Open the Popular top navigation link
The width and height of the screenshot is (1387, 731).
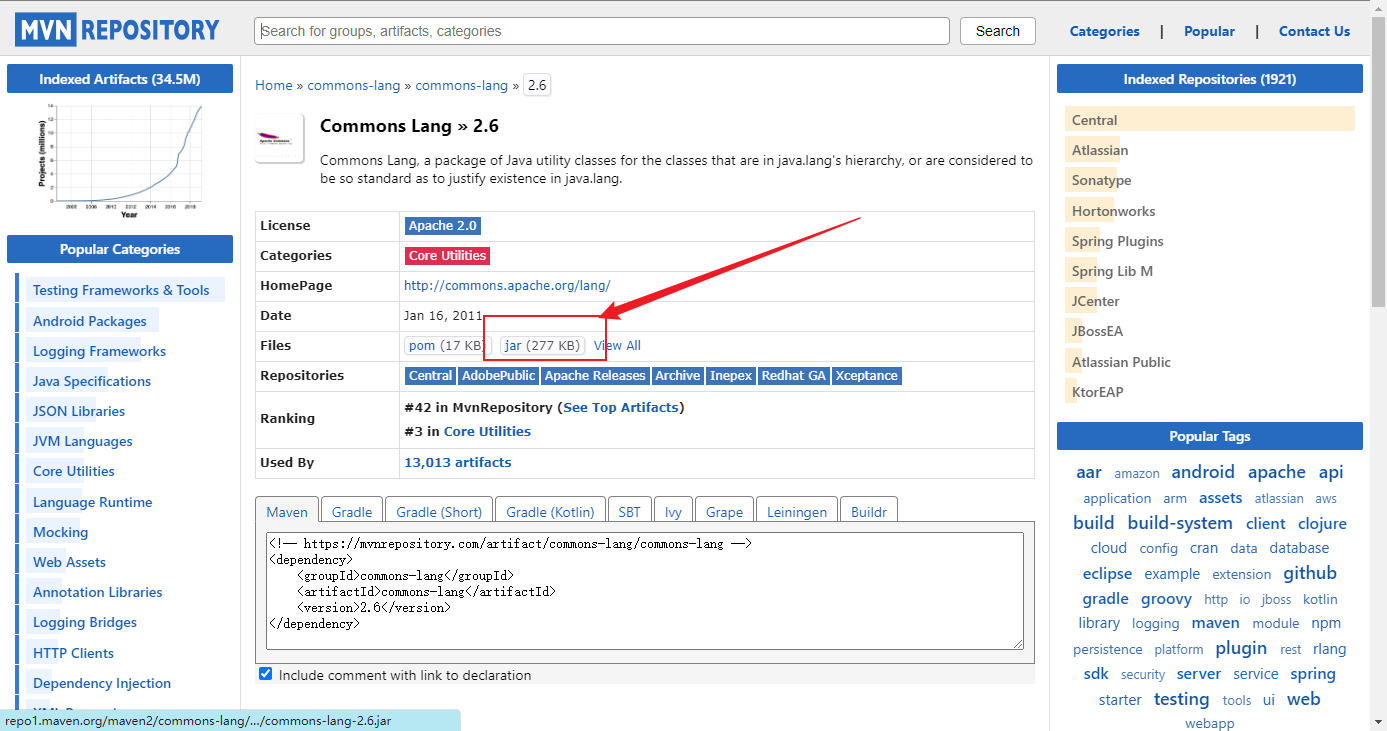pos(1209,31)
